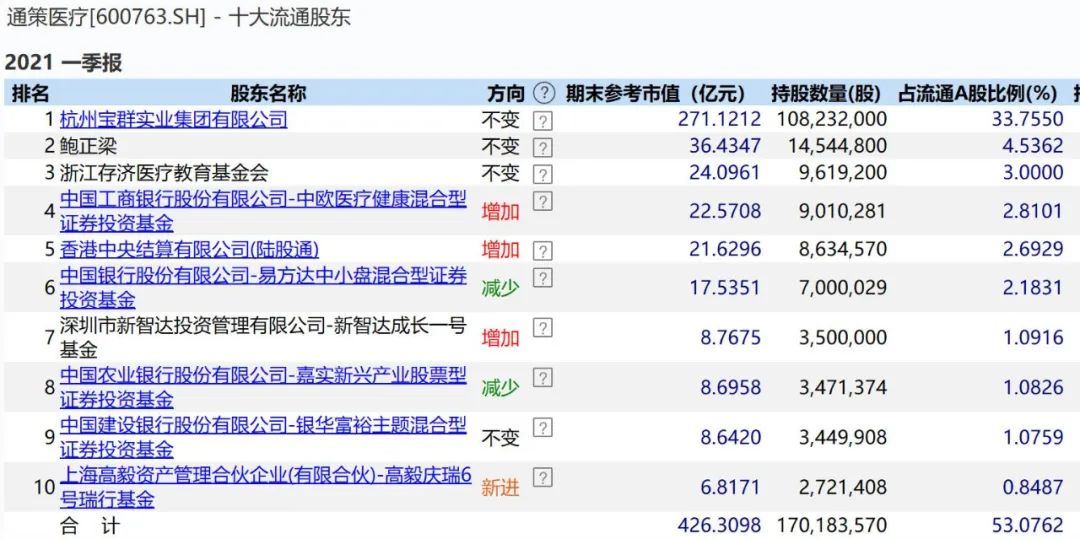Click the 股东名称 column header
This screenshot has width=1080, height=539.
268,93
